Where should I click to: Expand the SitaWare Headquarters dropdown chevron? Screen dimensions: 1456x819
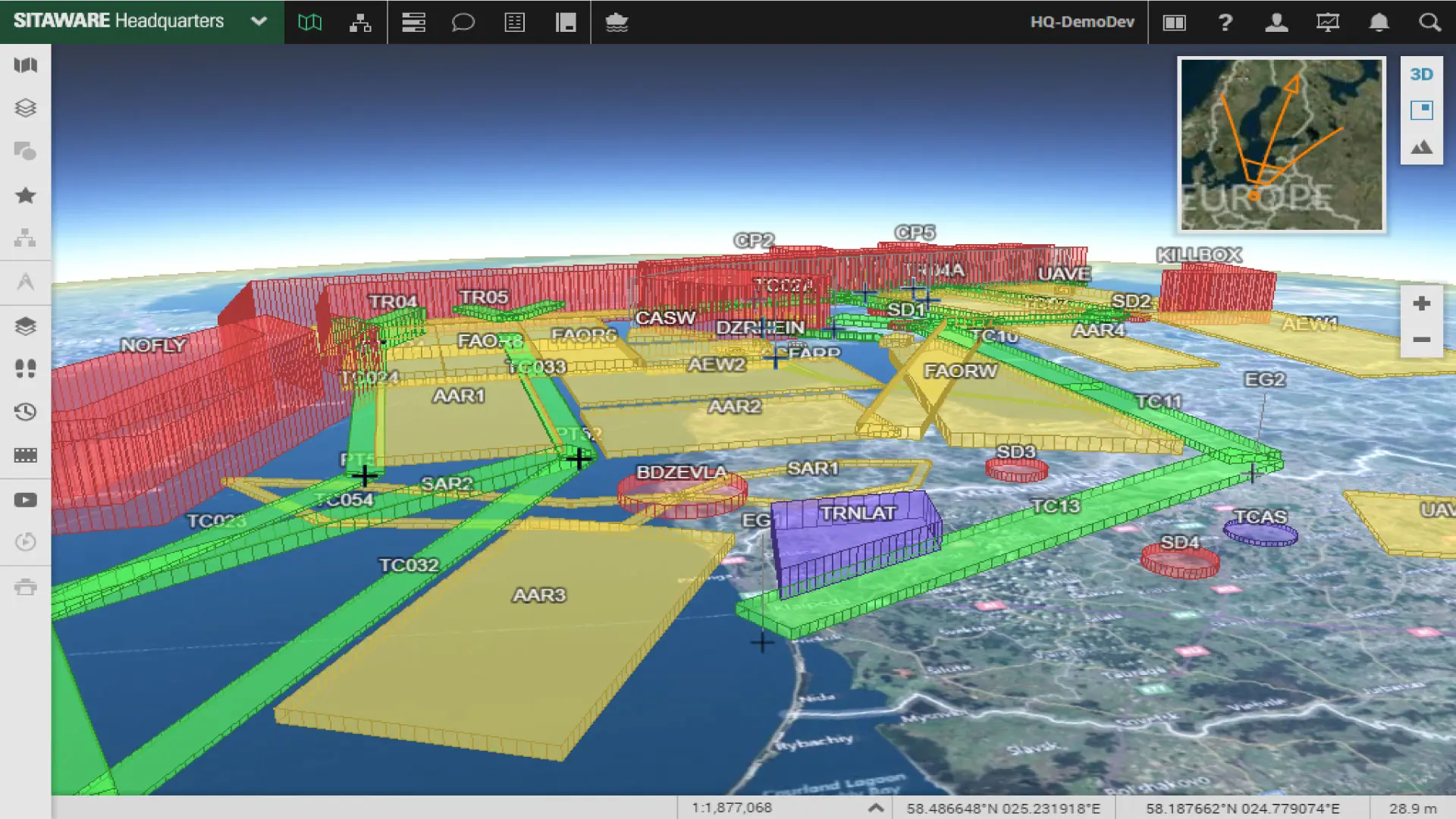(259, 21)
